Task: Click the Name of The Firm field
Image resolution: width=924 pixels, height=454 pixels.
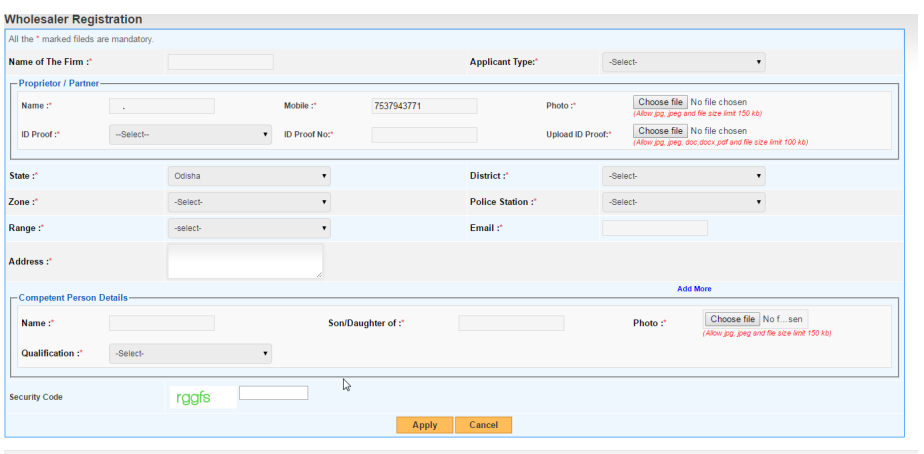Action: (x=220, y=62)
